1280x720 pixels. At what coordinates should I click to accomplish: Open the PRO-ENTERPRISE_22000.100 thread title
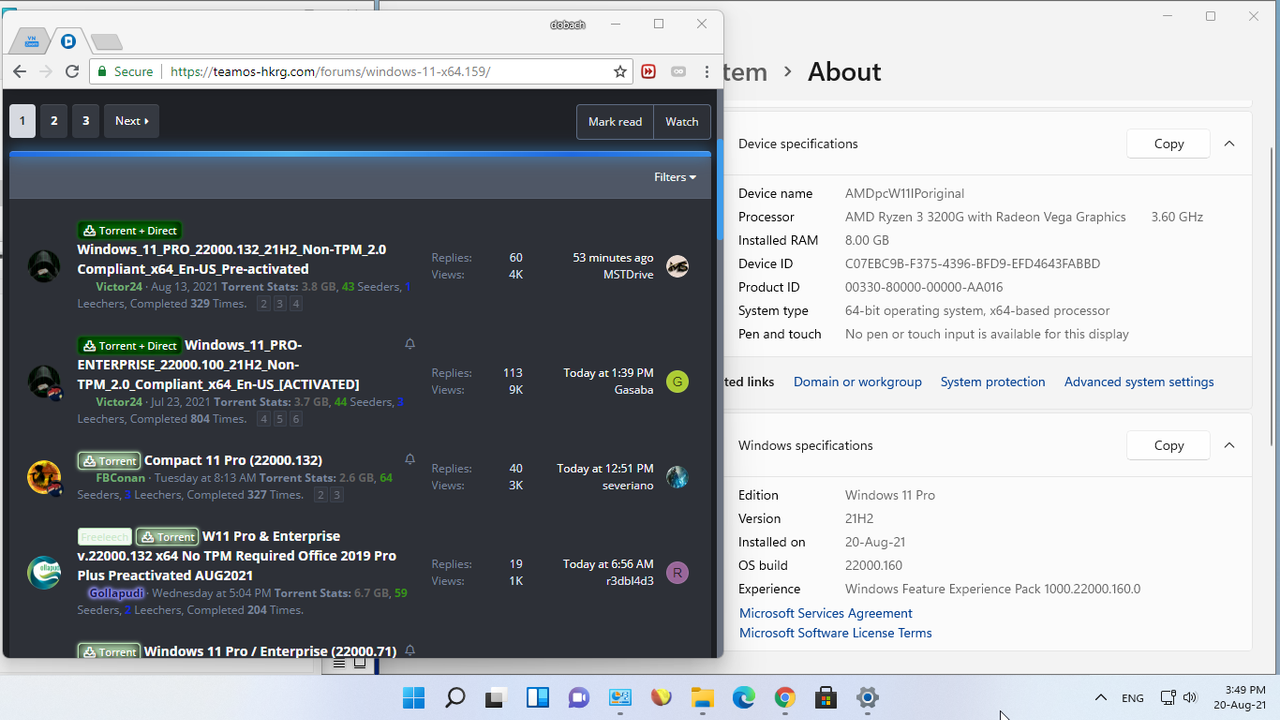tap(218, 365)
